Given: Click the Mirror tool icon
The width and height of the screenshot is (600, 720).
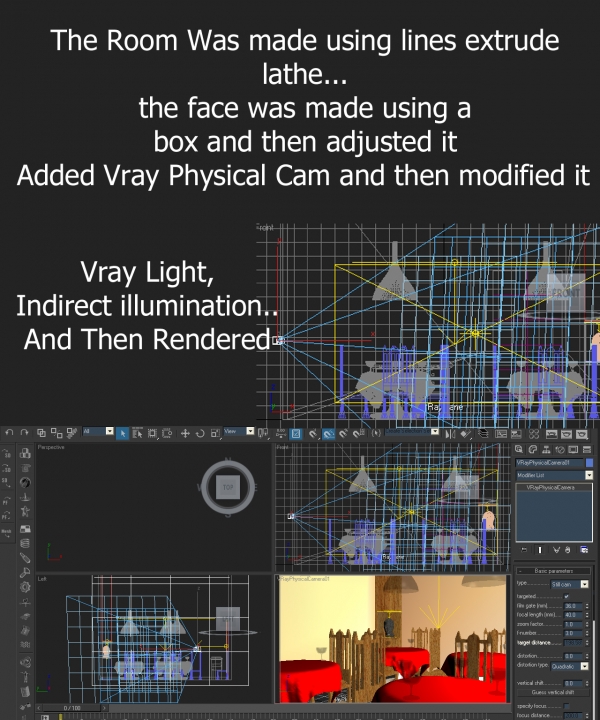Looking at the screenshot, I should (450, 433).
